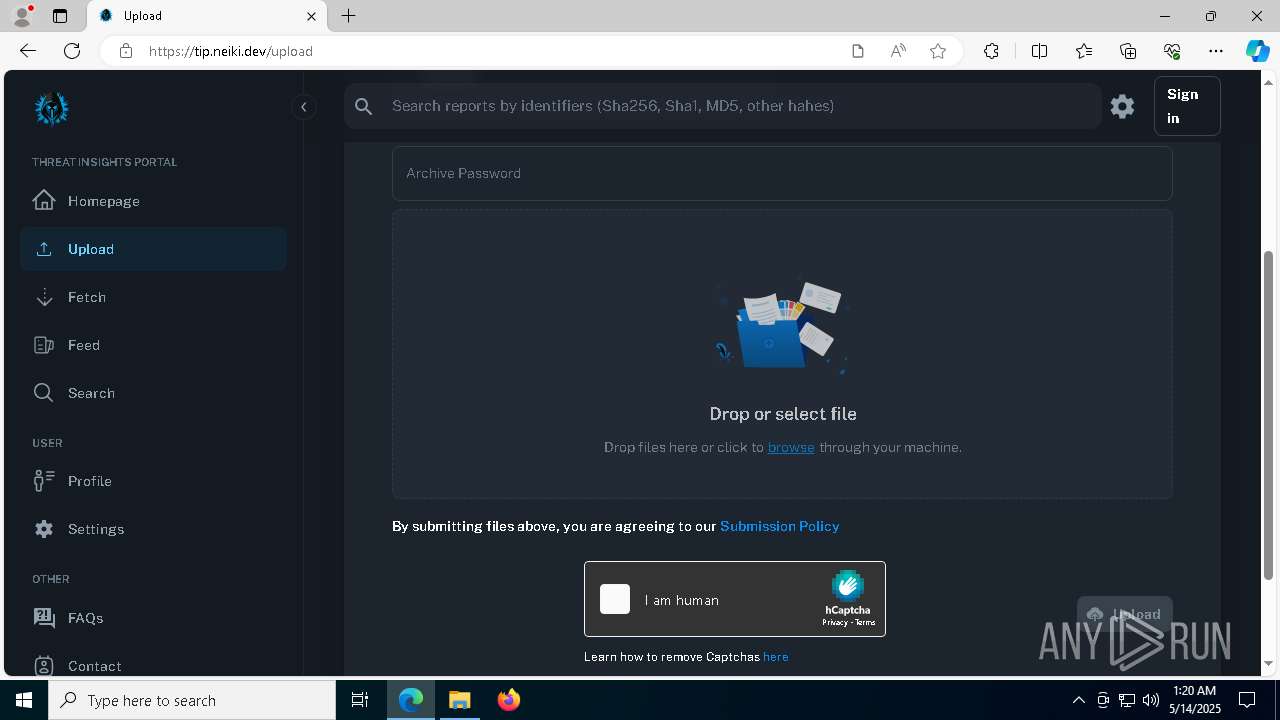This screenshot has height=720, width=1280.
Task: Open browser essentials icon
Action: 1172,51
